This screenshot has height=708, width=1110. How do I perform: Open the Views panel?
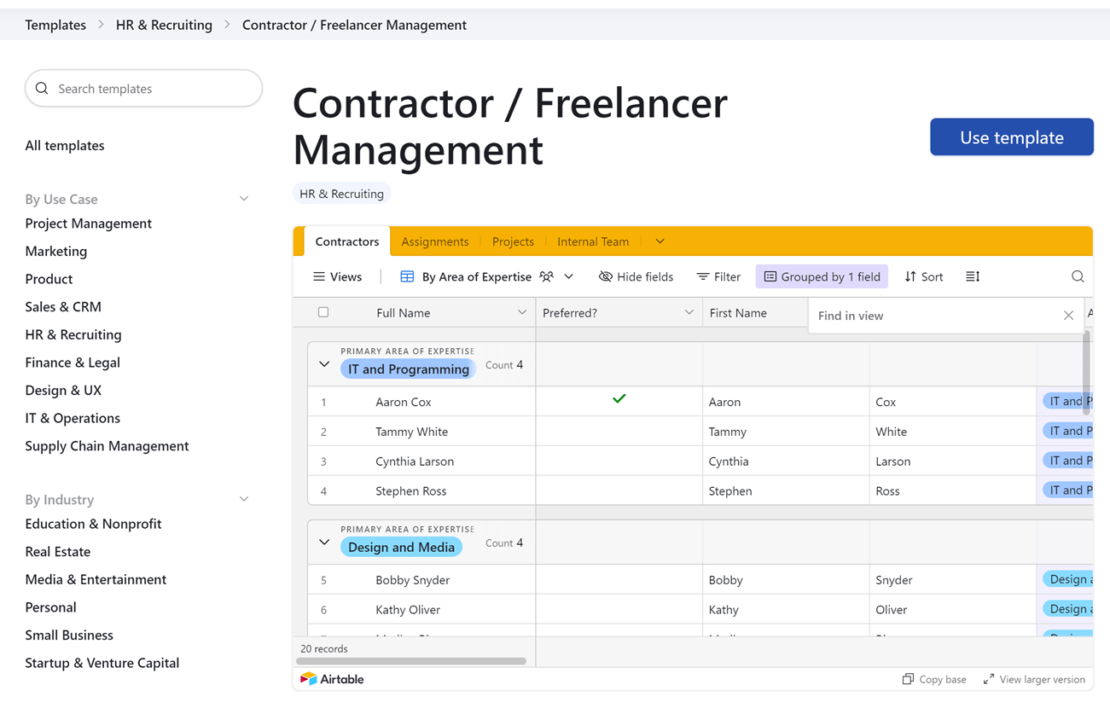338,276
